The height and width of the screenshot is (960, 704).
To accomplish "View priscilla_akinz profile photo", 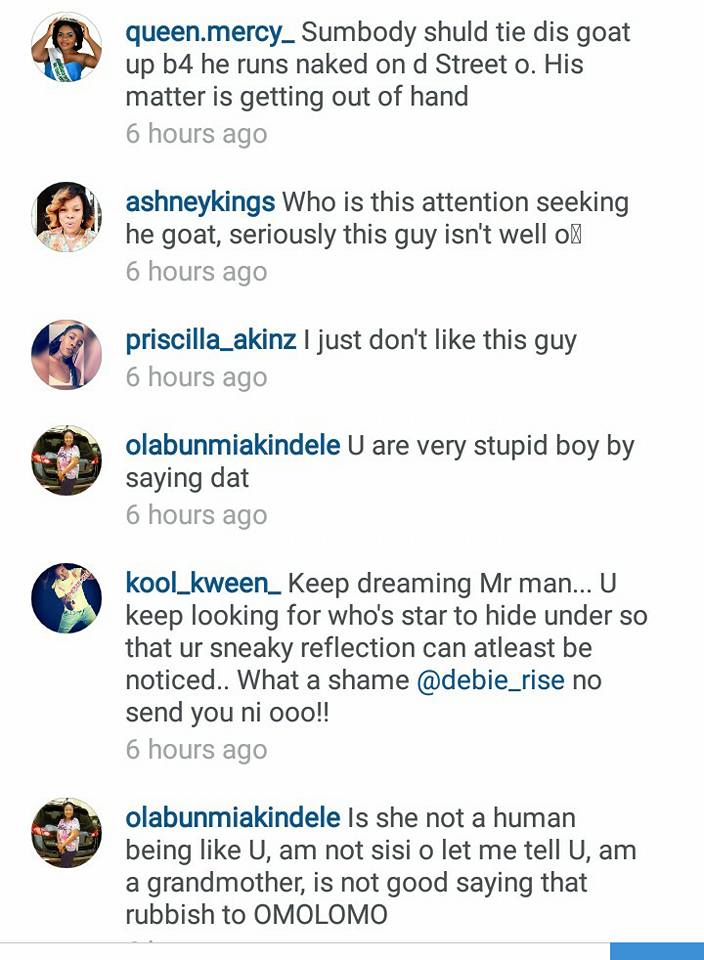I will 66,354.
